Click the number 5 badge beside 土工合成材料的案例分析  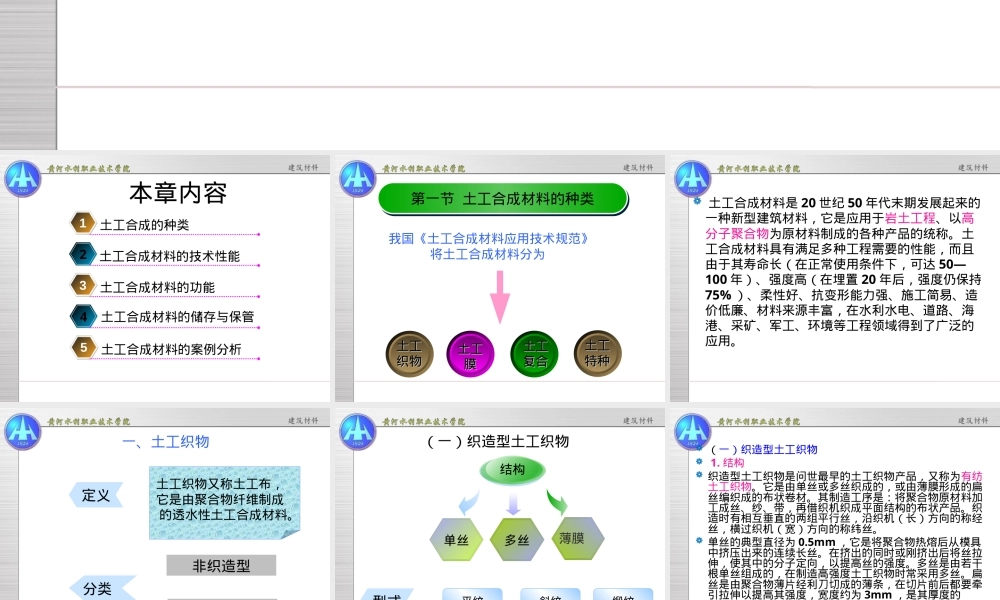pos(83,347)
